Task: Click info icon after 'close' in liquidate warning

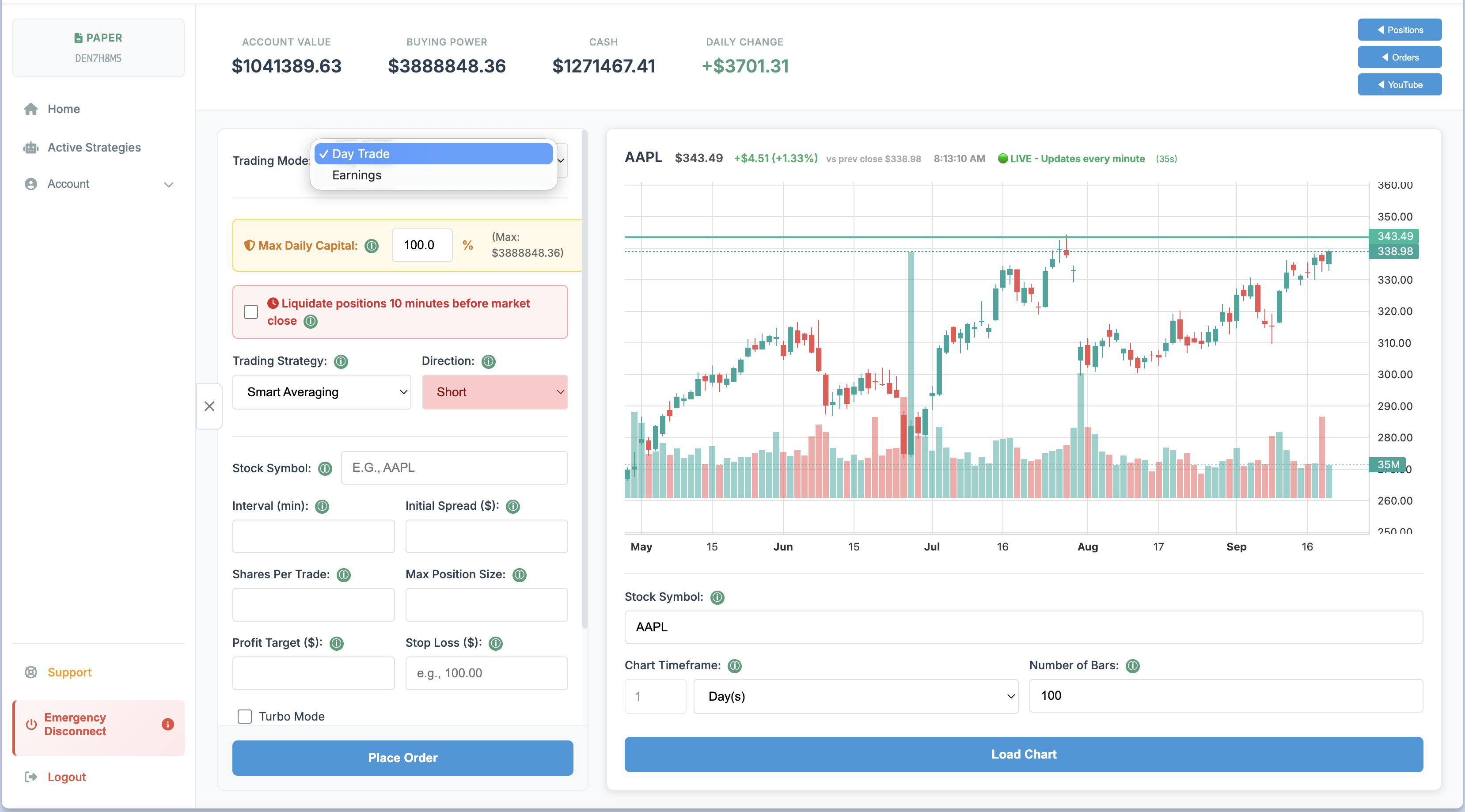Action: pyautogui.click(x=311, y=321)
